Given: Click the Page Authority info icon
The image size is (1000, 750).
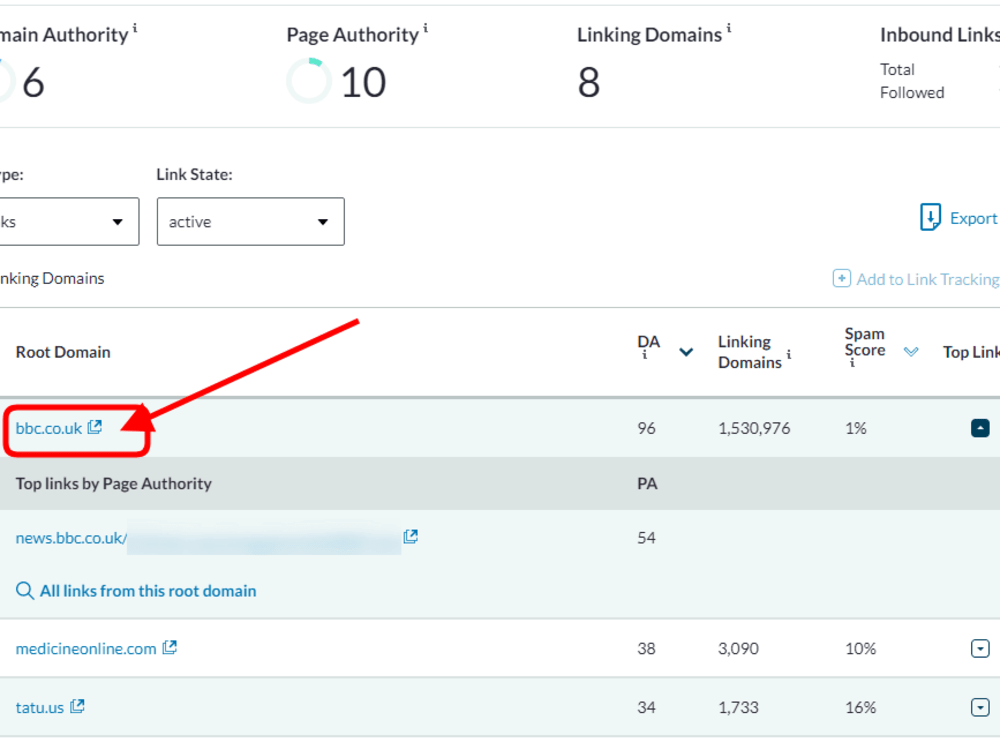Looking at the screenshot, I should [425, 27].
